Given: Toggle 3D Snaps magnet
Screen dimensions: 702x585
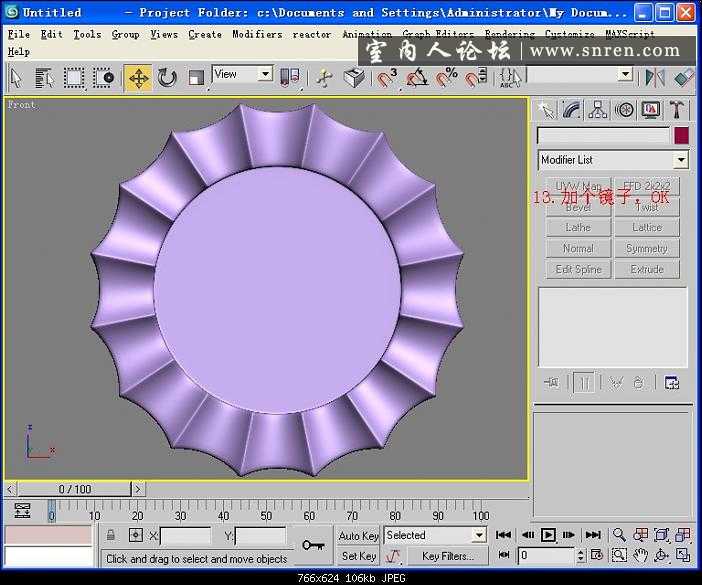Looking at the screenshot, I should [386, 78].
